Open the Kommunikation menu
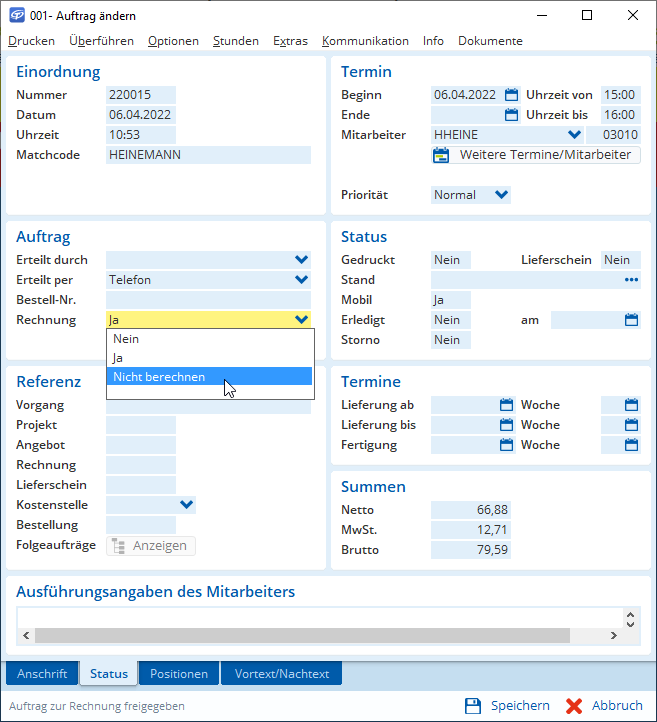The height and width of the screenshot is (722, 657). 365,41
